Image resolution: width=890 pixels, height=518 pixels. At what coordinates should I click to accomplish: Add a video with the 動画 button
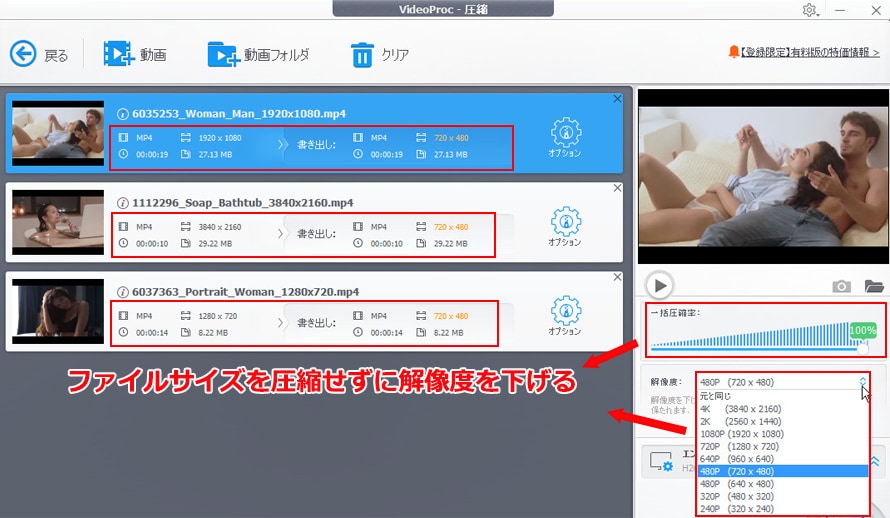coord(135,54)
